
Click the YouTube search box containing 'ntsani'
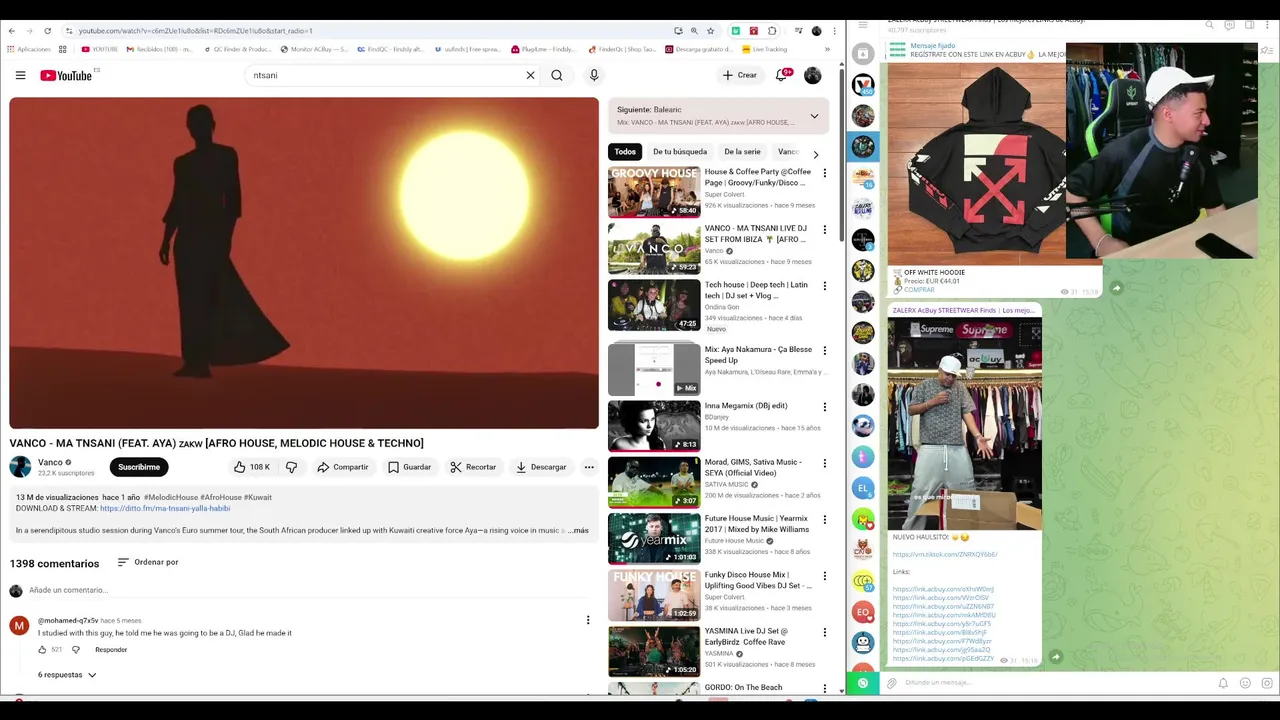click(390, 75)
